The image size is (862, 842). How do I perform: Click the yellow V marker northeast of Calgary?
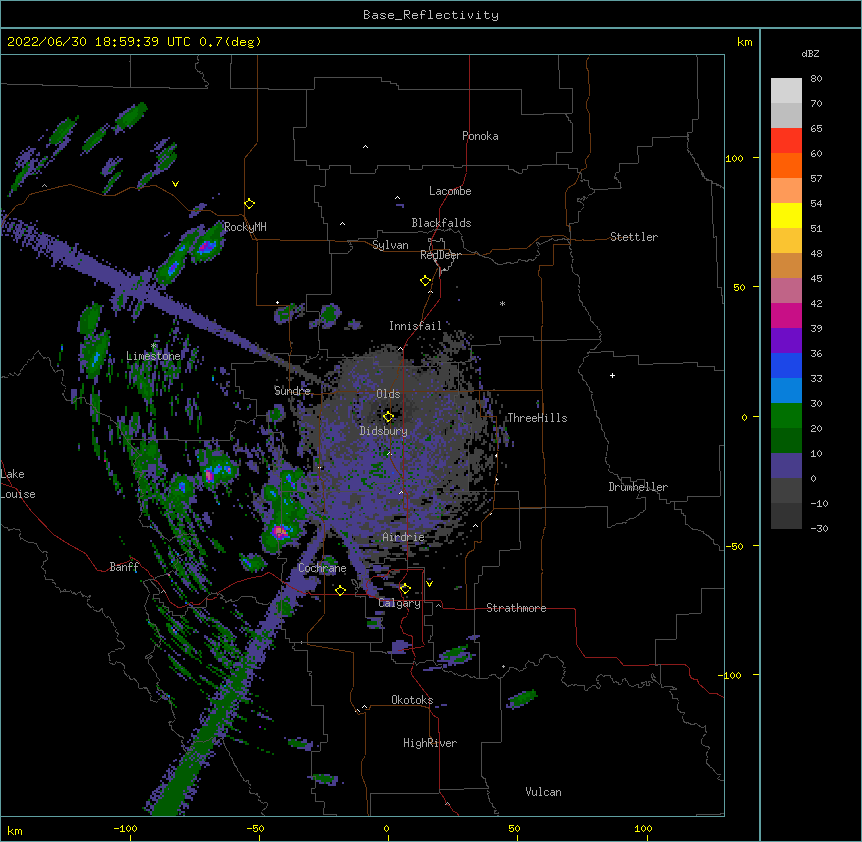point(429,584)
